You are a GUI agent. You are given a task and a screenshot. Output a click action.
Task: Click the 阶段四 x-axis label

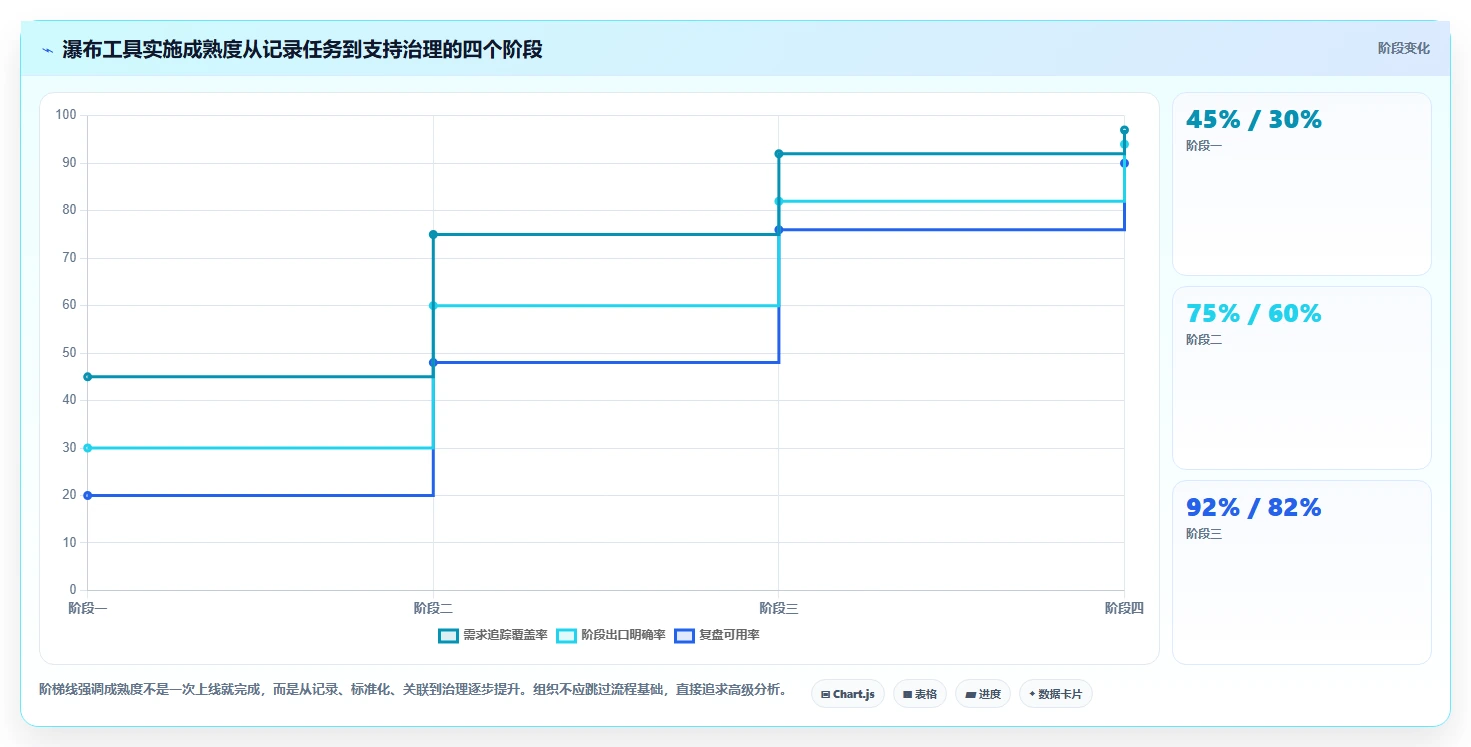coord(1124,608)
